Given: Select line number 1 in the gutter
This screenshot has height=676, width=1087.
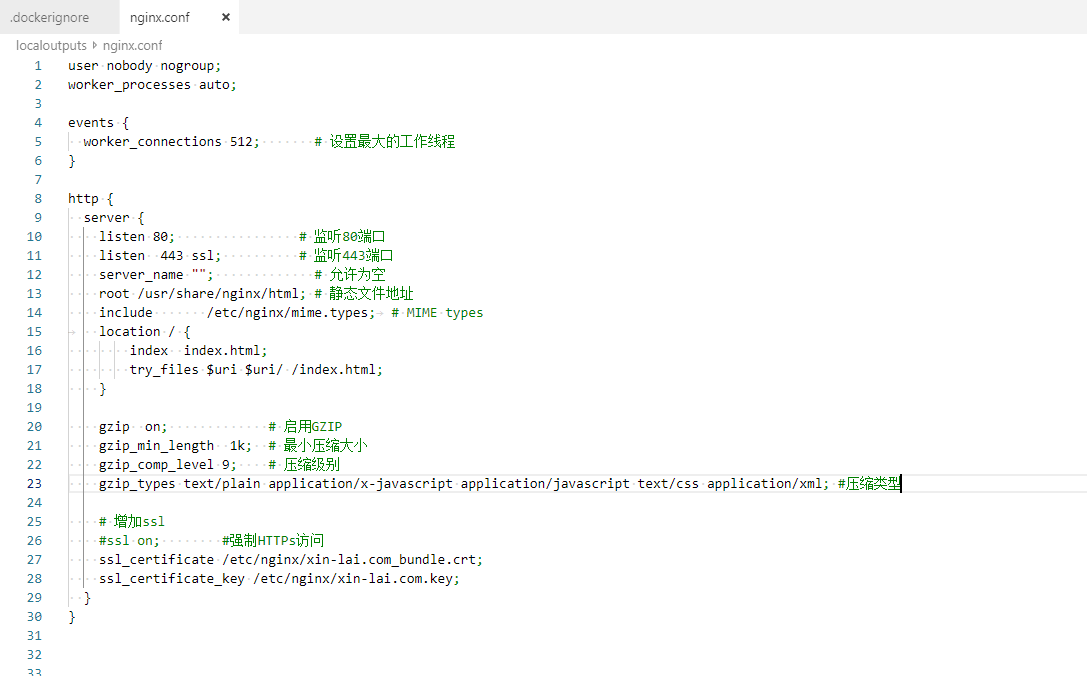Looking at the screenshot, I should point(38,66).
